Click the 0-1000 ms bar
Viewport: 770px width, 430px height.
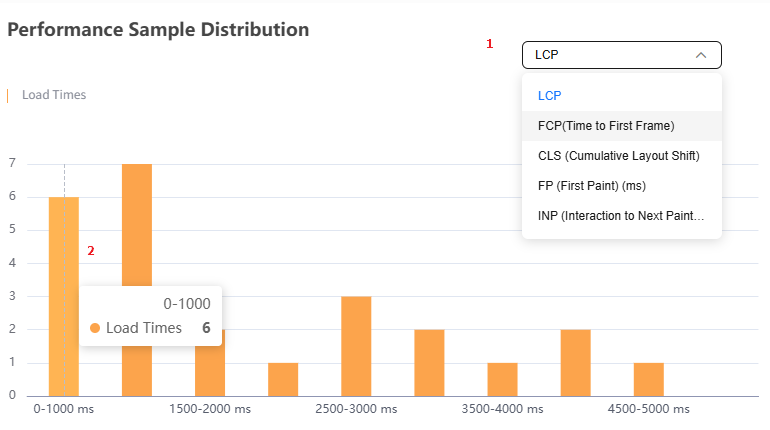tap(64, 250)
